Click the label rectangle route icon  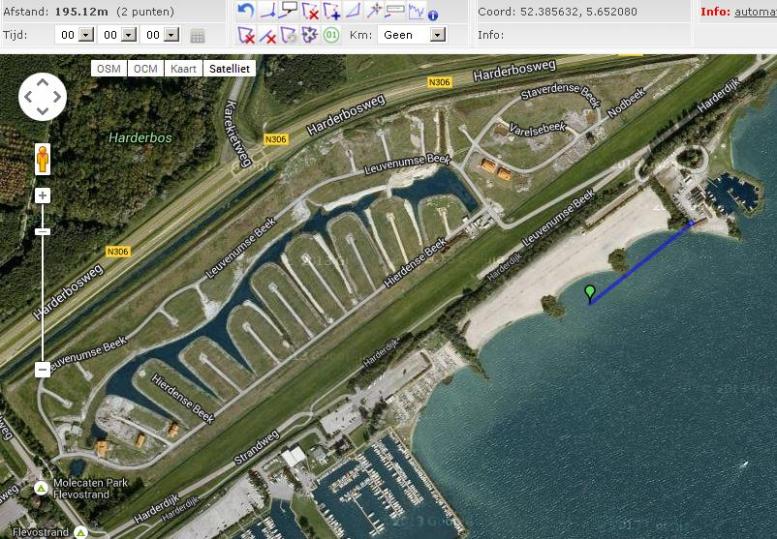point(395,10)
